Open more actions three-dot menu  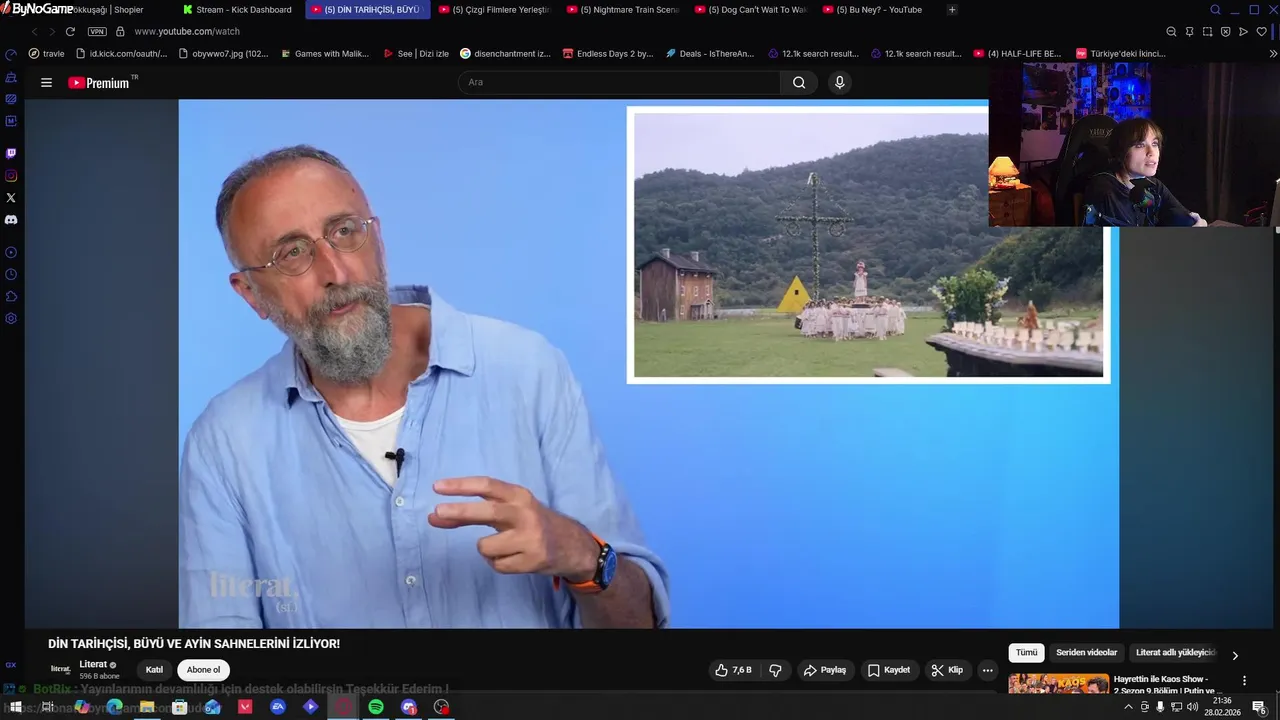987,670
